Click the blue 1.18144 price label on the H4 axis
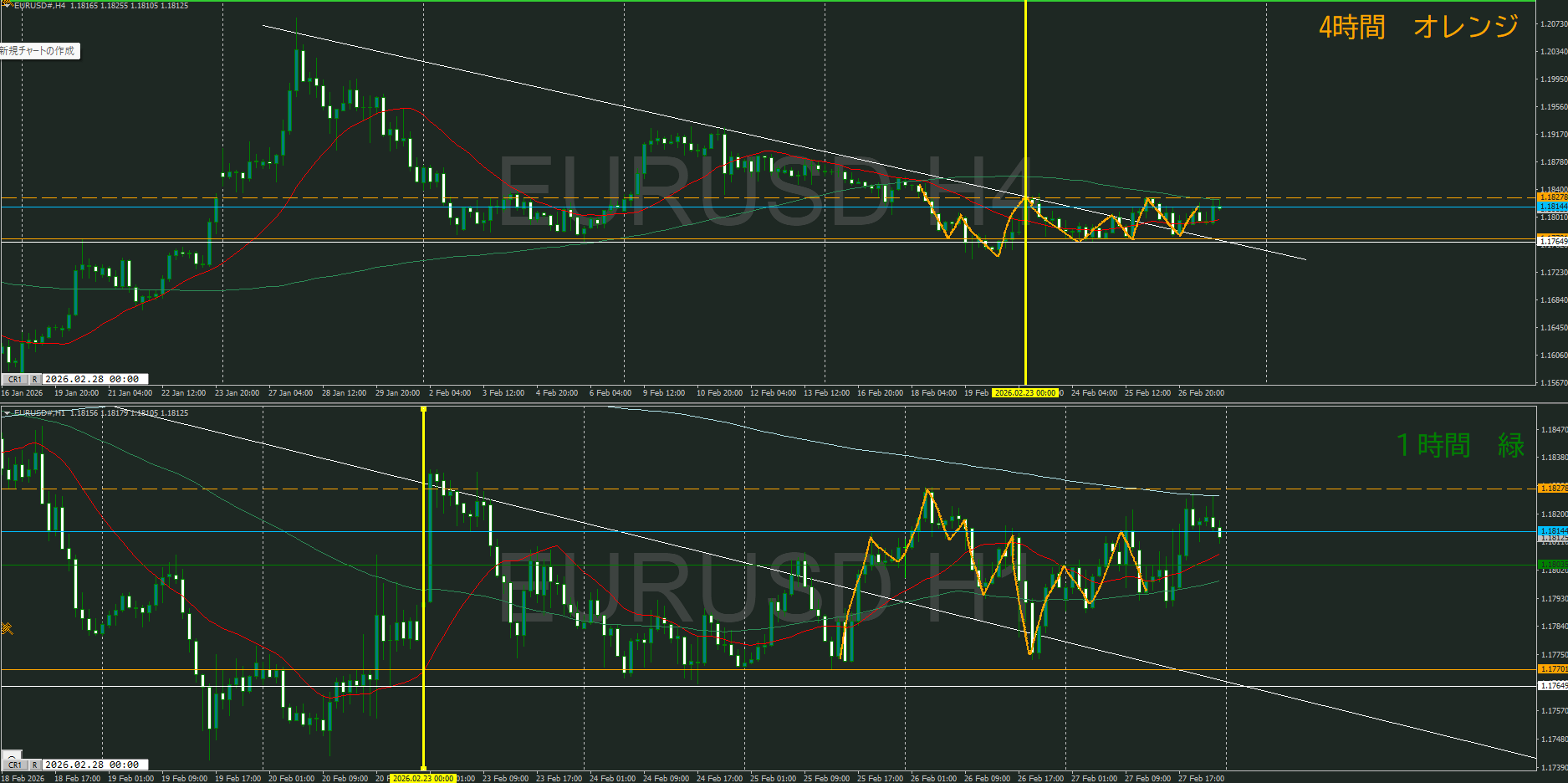Image resolution: width=1568 pixels, height=783 pixels. pyautogui.click(x=1553, y=207)
